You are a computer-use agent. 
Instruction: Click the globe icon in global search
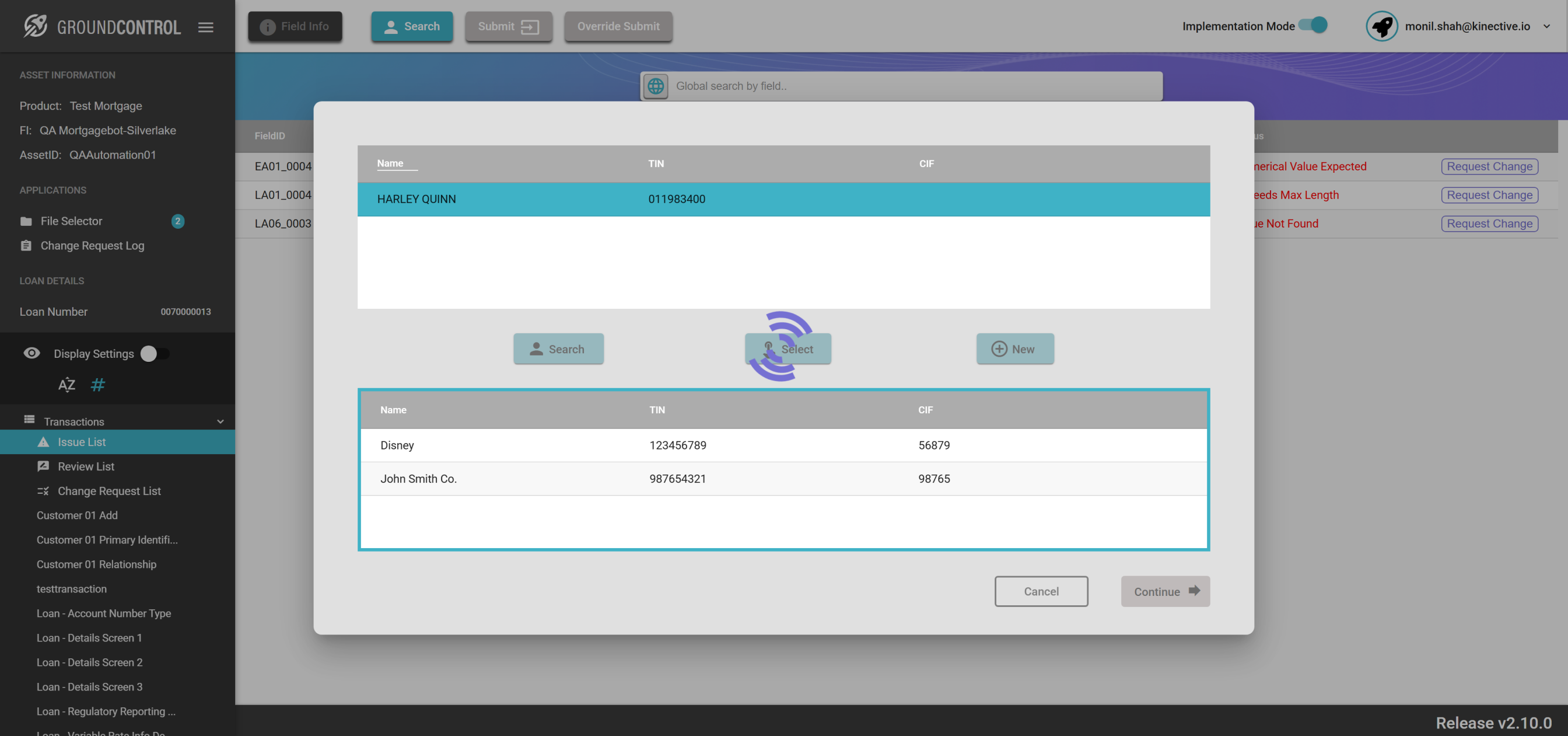coord(656,86)
